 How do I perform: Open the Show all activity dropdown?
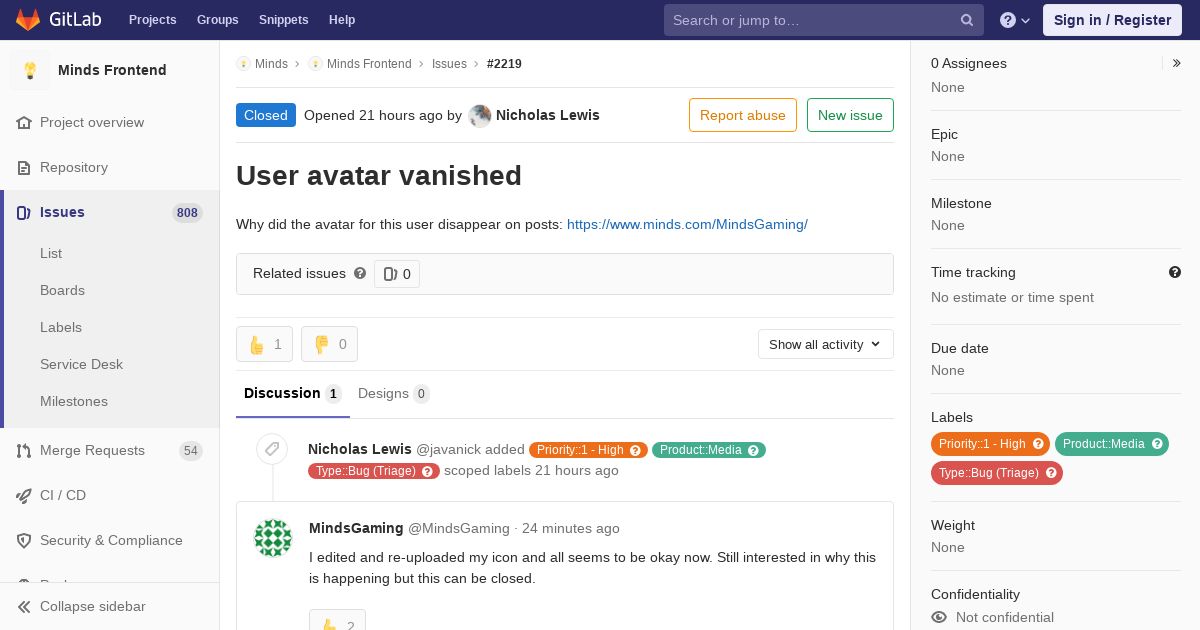point(826,344)
